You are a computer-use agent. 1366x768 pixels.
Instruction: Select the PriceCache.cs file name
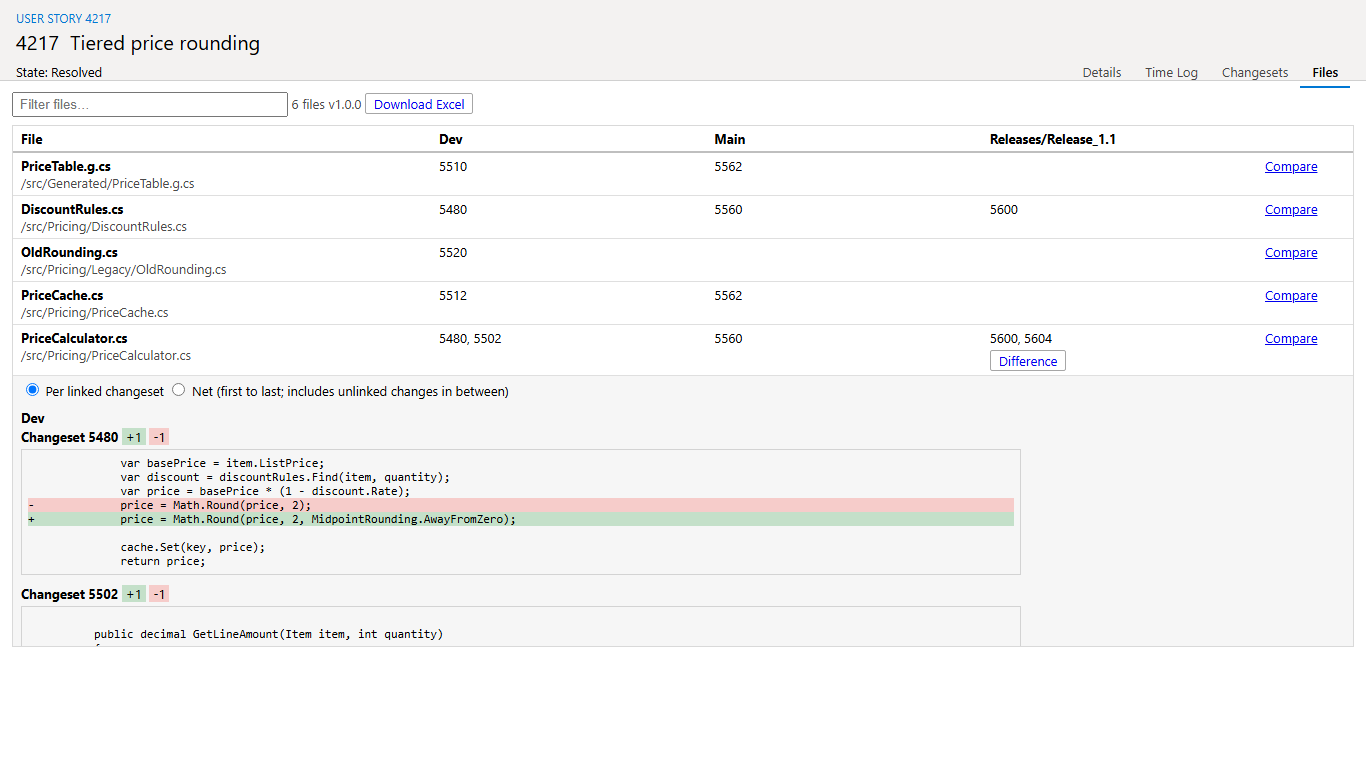pos(62,296)
